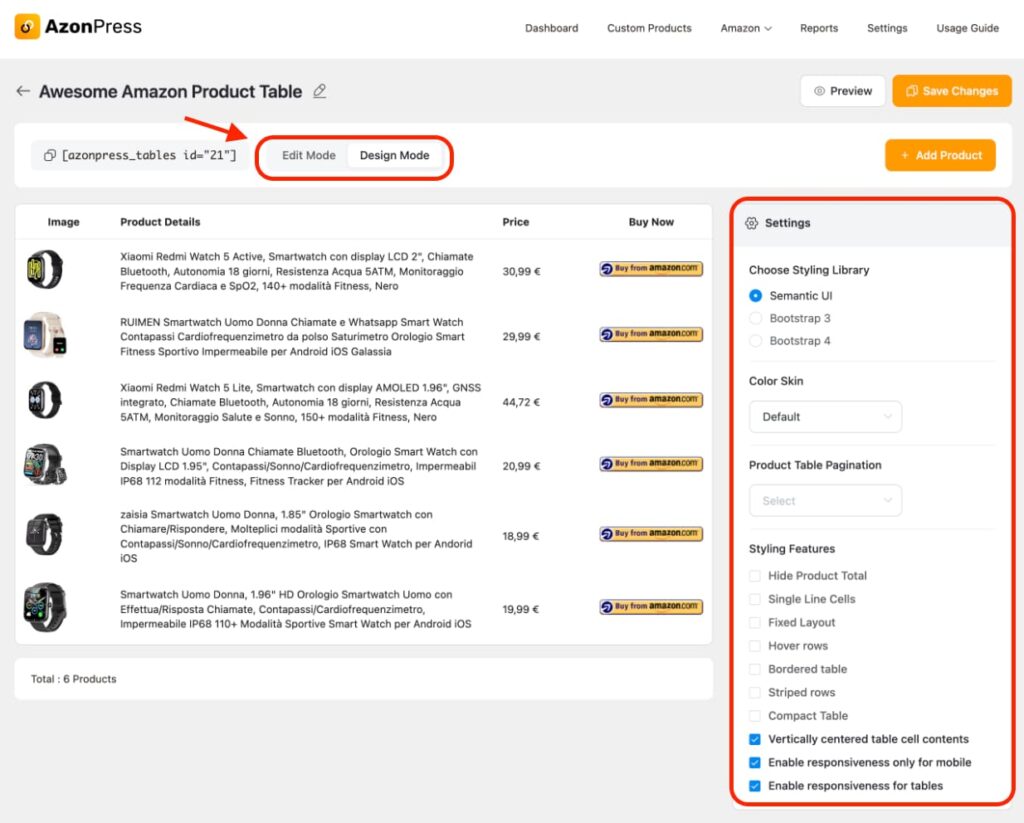Image resolution: width=1024 pixels, height=823 pixels.
Task: Click the Price column header
Action: pos(515,222)
